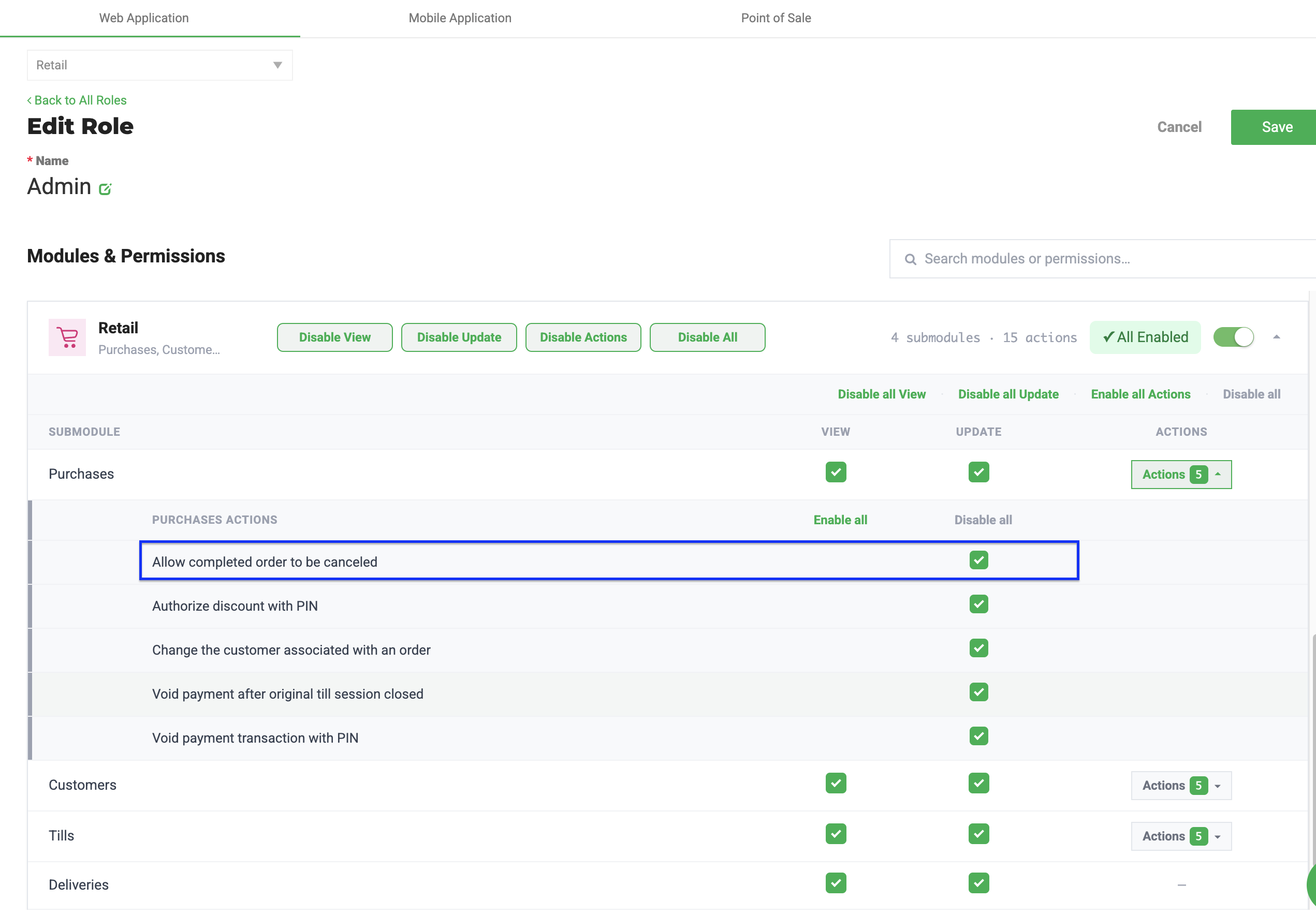
Task: Uncheck the Tills View checkbox
Action: 836,834
